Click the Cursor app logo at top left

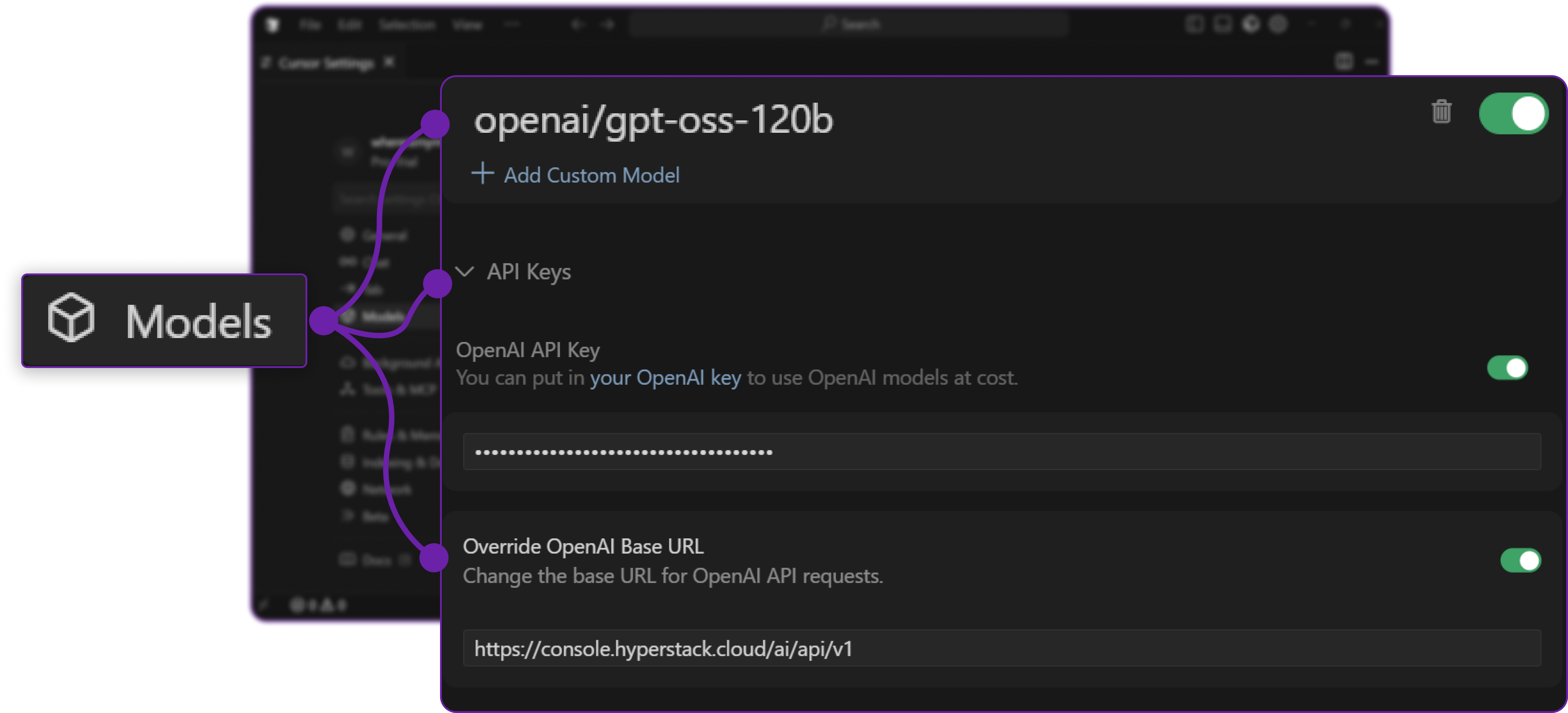272,24
